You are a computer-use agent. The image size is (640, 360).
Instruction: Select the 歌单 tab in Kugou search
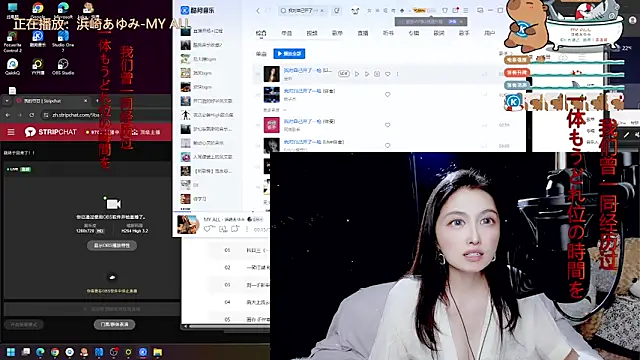coord(337,33)
